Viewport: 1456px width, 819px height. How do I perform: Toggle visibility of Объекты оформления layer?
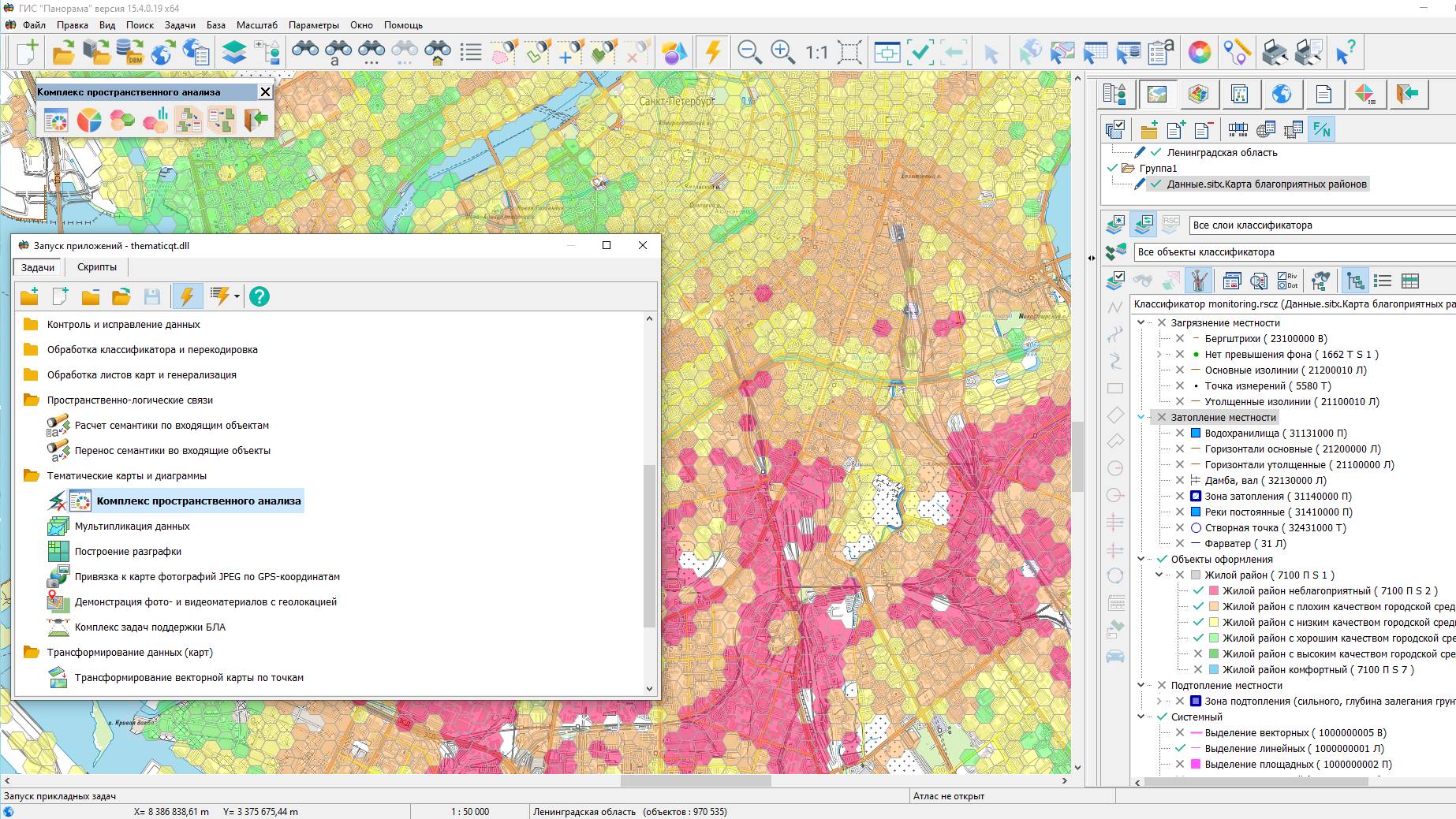[x=1162, y=559]
